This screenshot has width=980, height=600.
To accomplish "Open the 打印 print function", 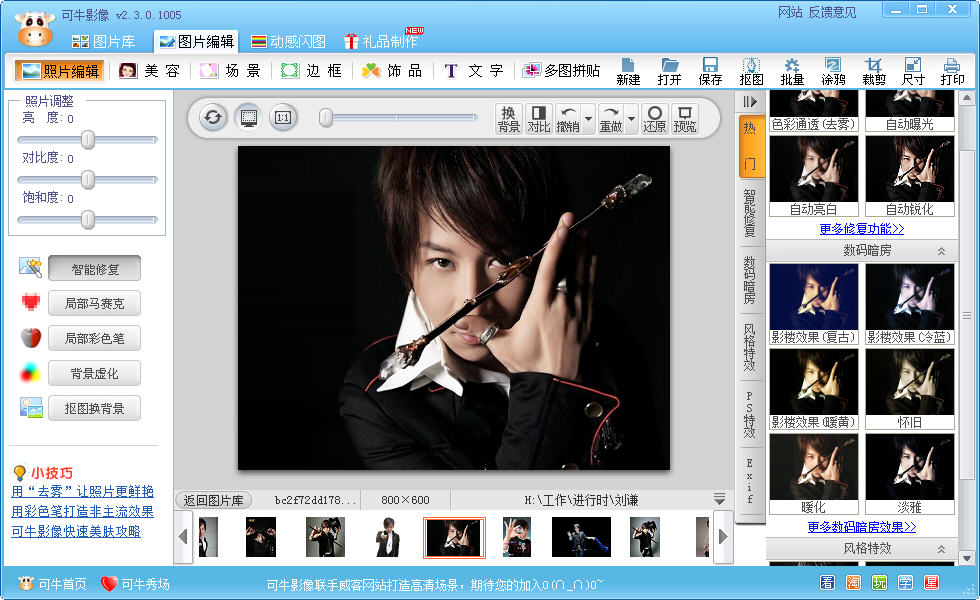I will click(952, 71).
